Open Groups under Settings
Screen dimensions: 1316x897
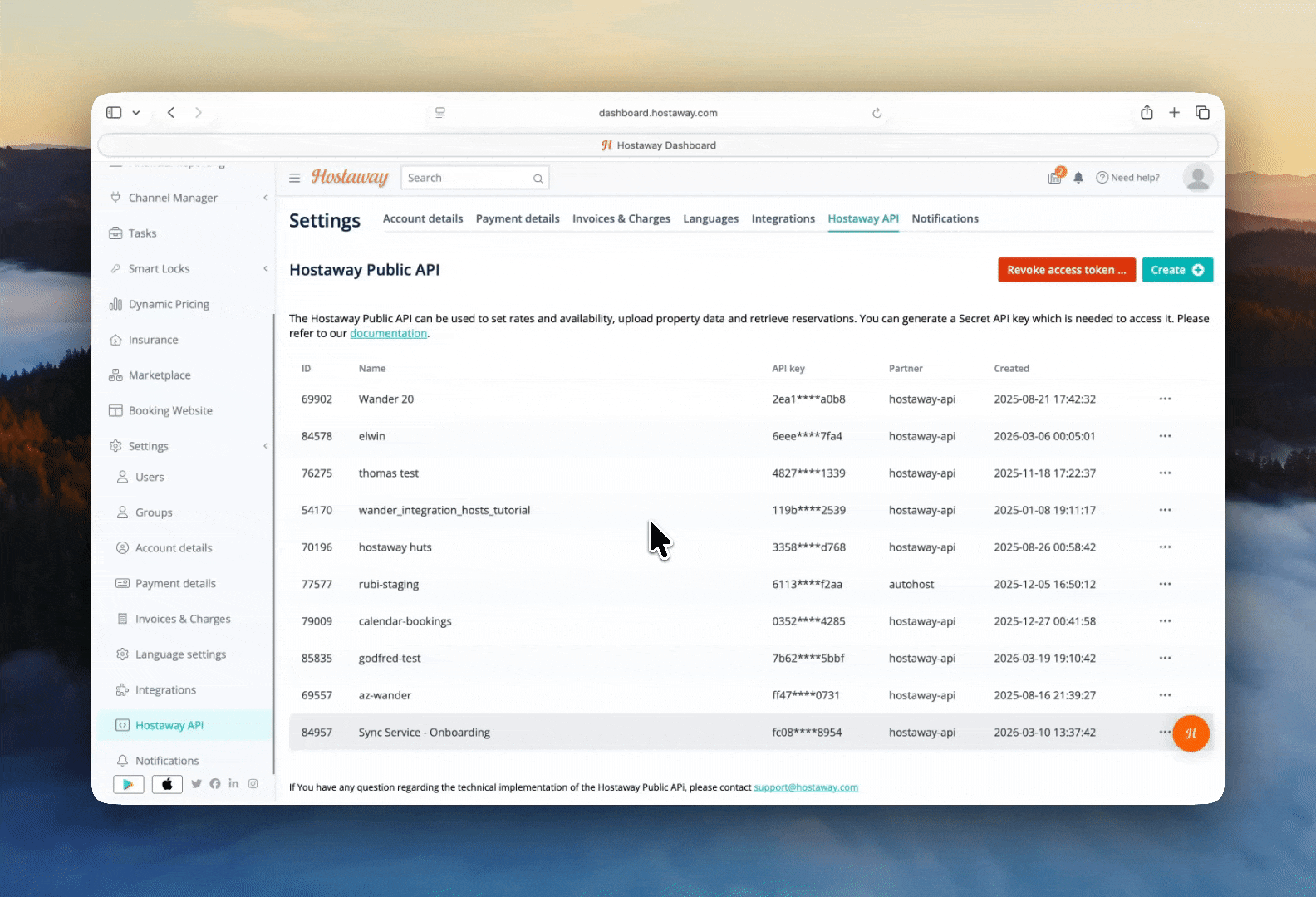click(x=154, y=513)
